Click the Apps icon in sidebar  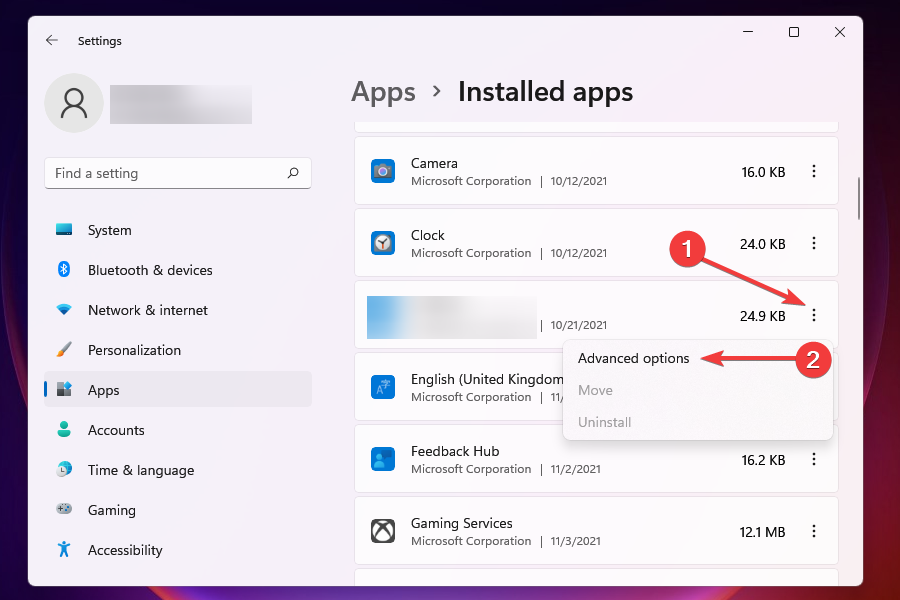coord(64,389)
